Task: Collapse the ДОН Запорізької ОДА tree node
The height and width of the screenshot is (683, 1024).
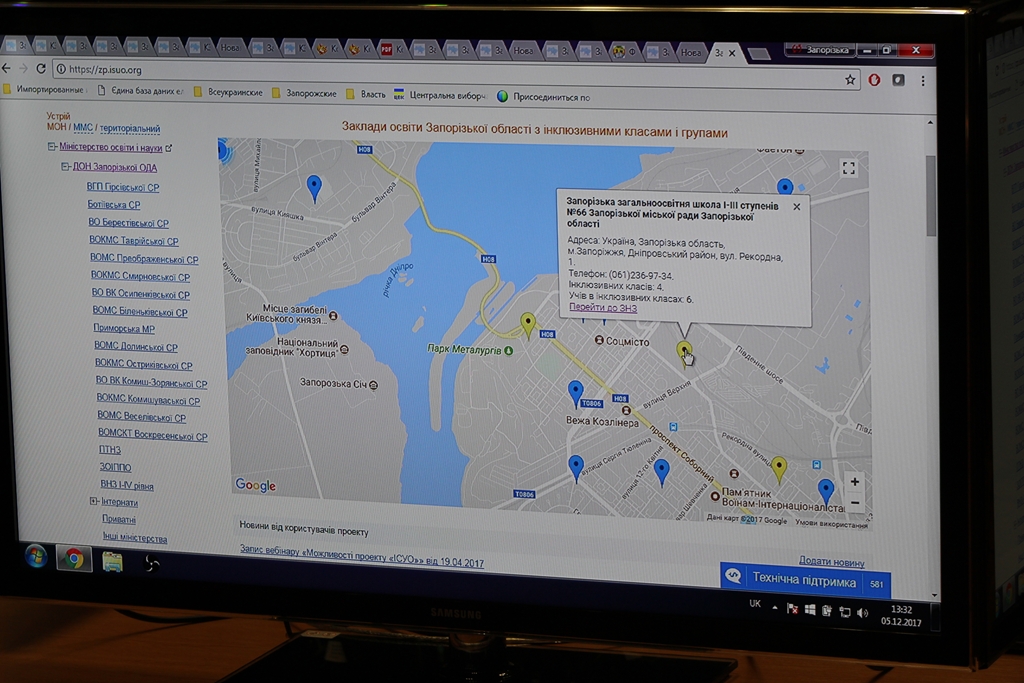Action: click(65, 167)
